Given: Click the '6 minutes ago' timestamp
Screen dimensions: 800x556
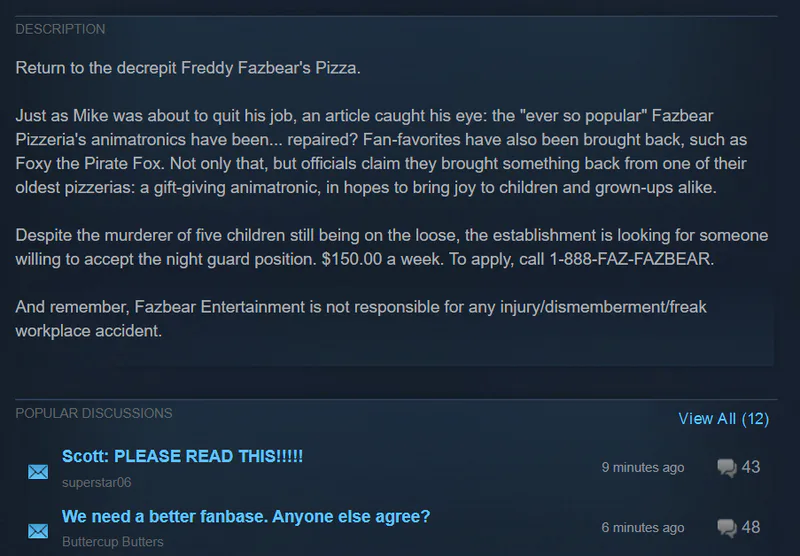Looking at the screenshot, I should pyautogui.click(x=643, y=528).
